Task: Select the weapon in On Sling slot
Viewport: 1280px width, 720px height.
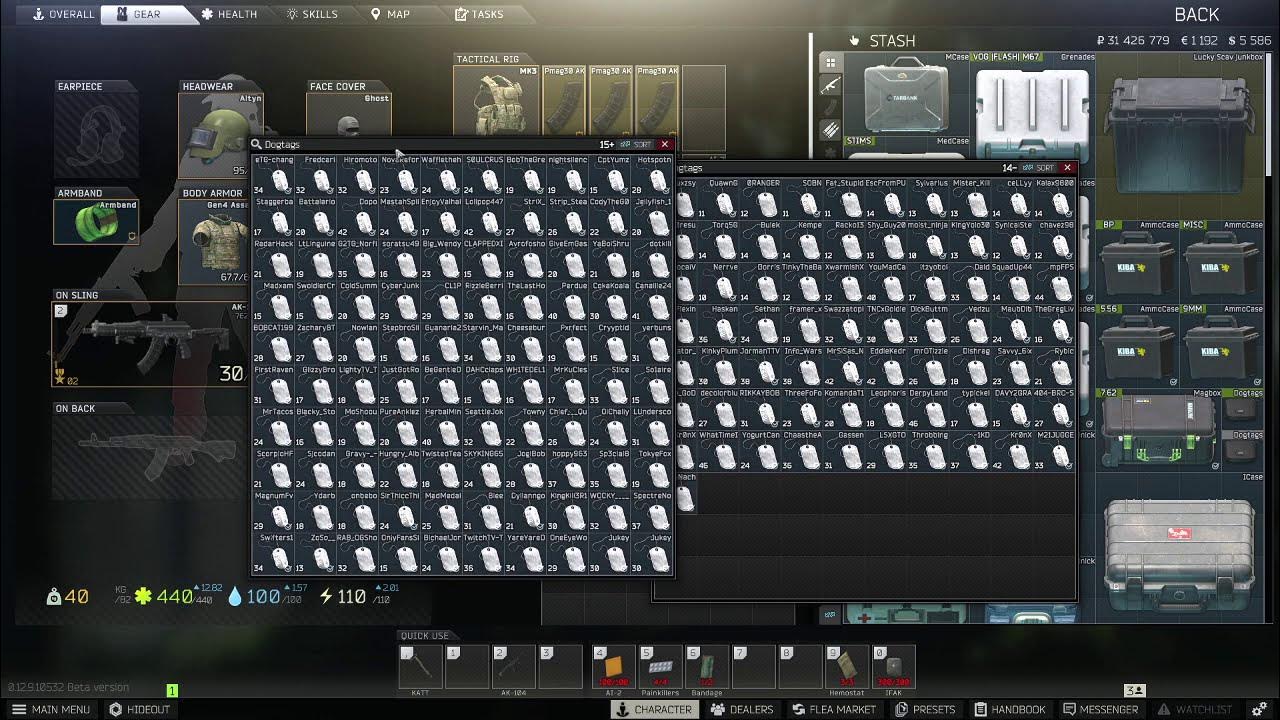Action: pyautogui.click(x=150, y=344)
